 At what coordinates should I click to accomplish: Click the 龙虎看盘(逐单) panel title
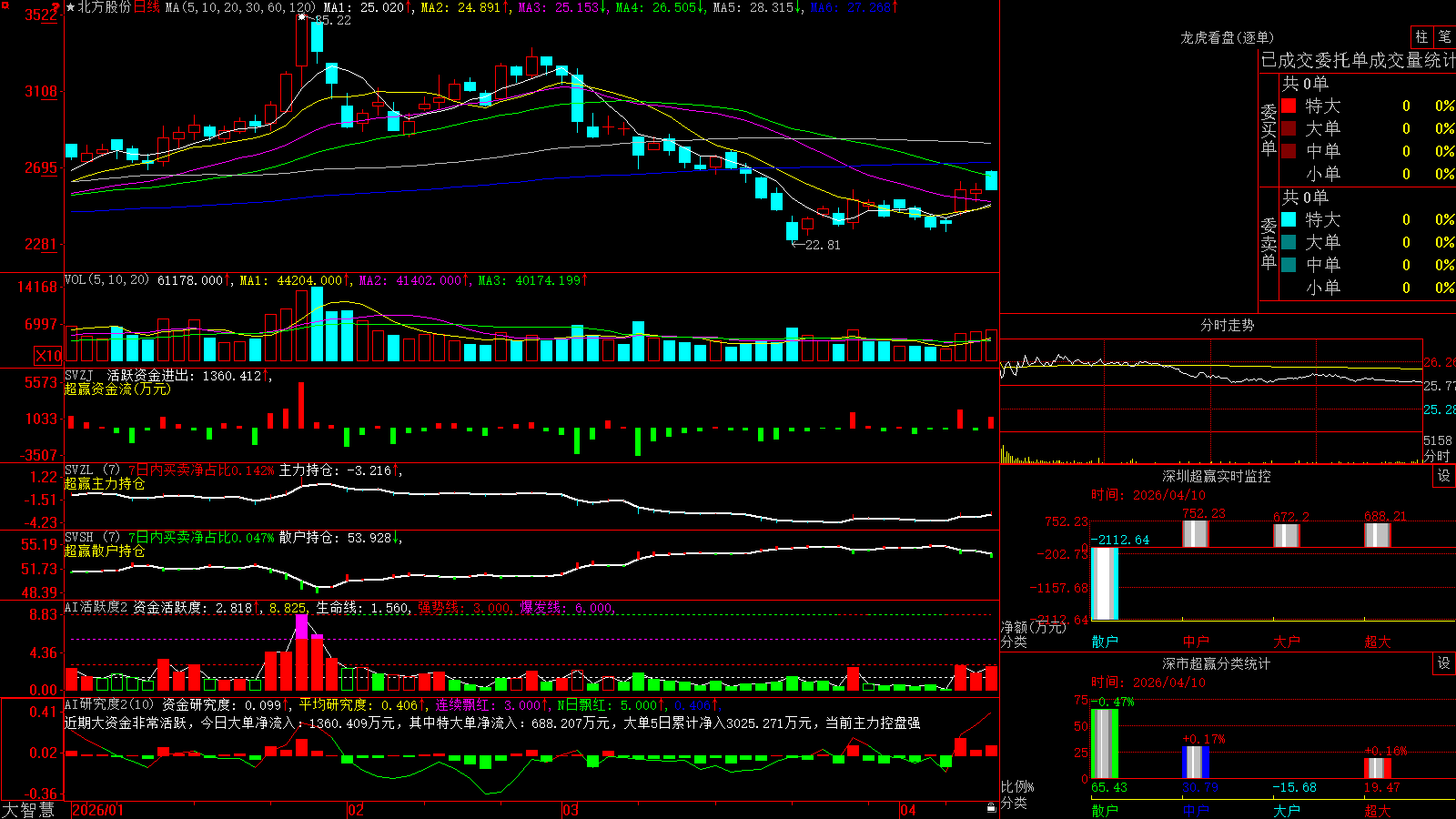(1227, 37)
